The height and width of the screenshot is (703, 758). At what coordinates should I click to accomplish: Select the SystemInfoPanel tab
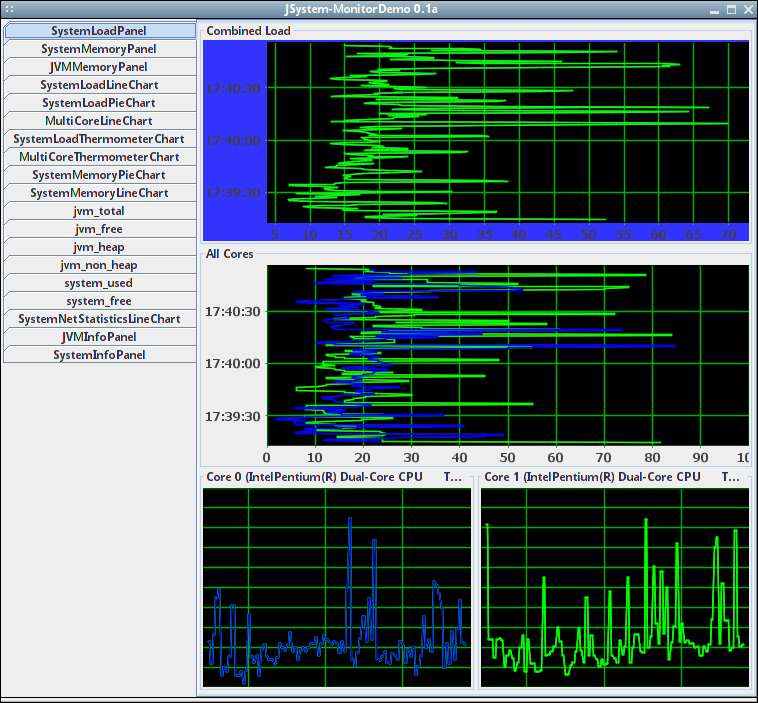click(100, 354)
